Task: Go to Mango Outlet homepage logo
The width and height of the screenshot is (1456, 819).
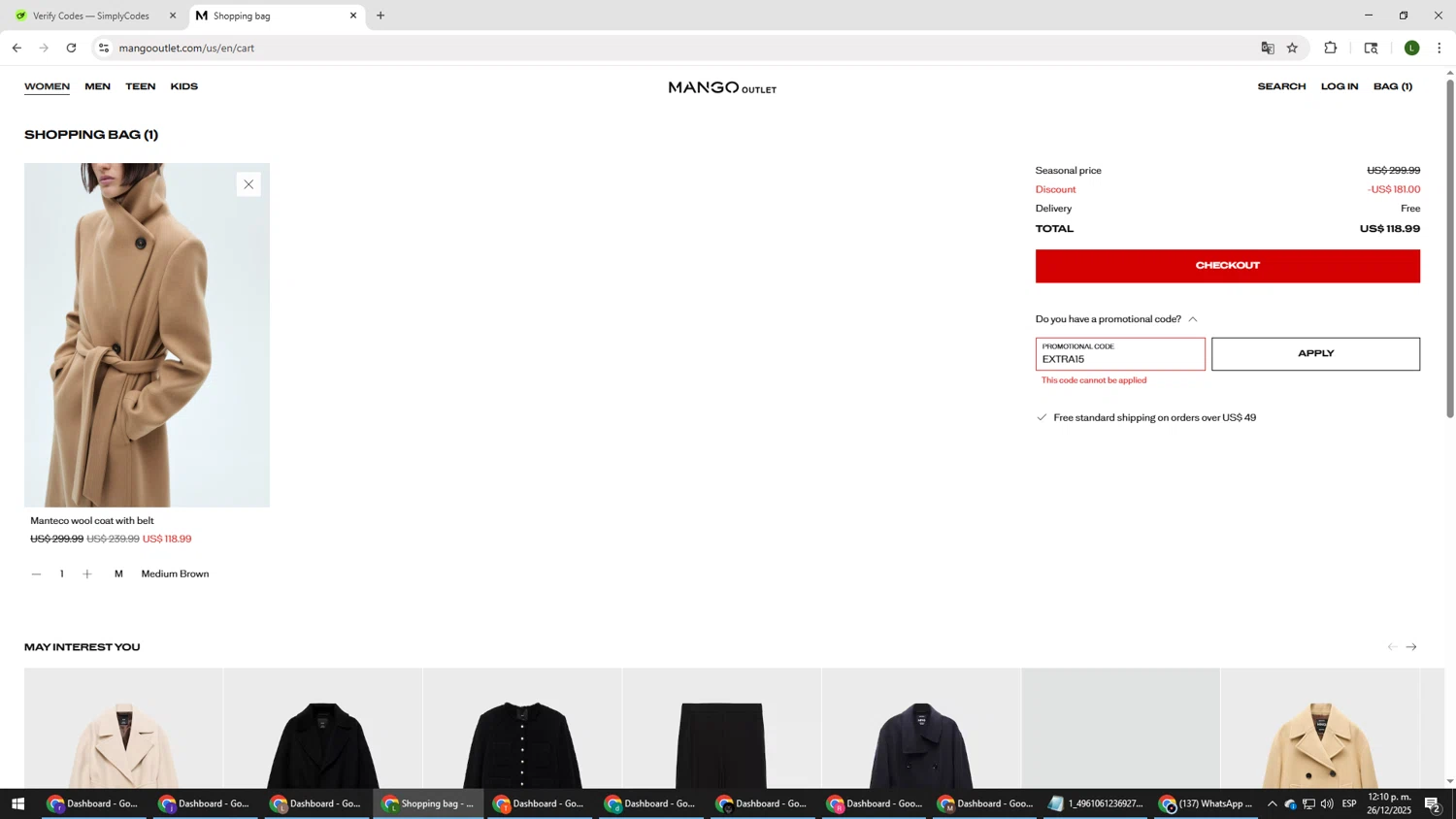Action: [x=722, y=87]
